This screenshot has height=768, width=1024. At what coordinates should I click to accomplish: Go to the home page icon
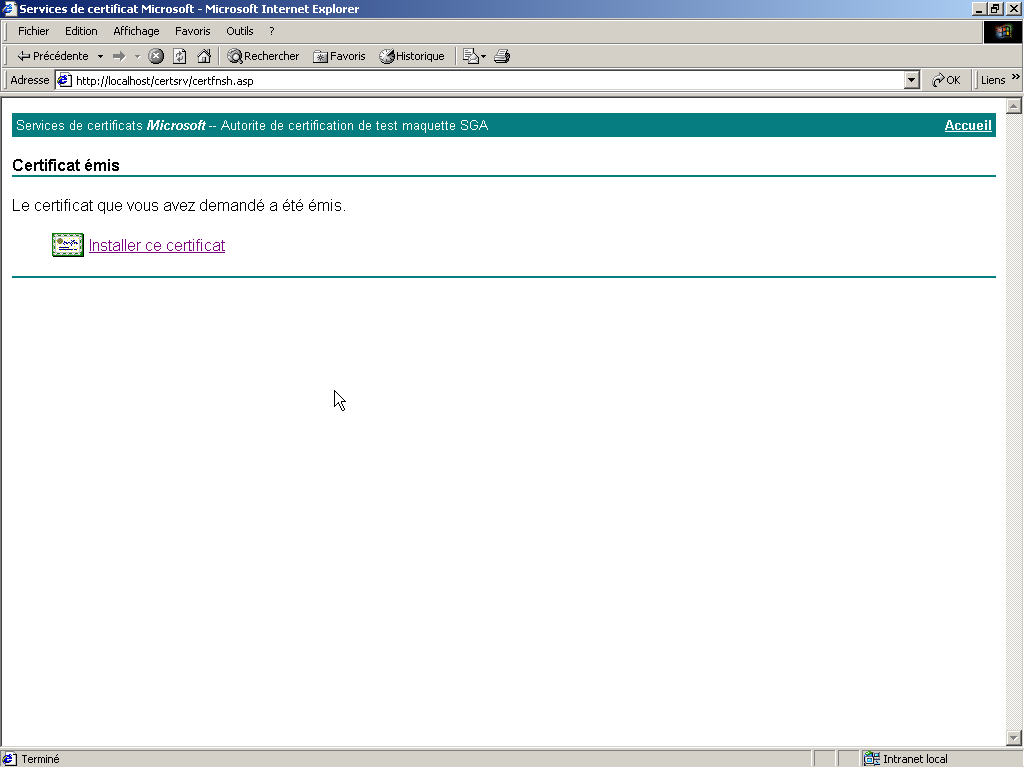pos(204,56)
